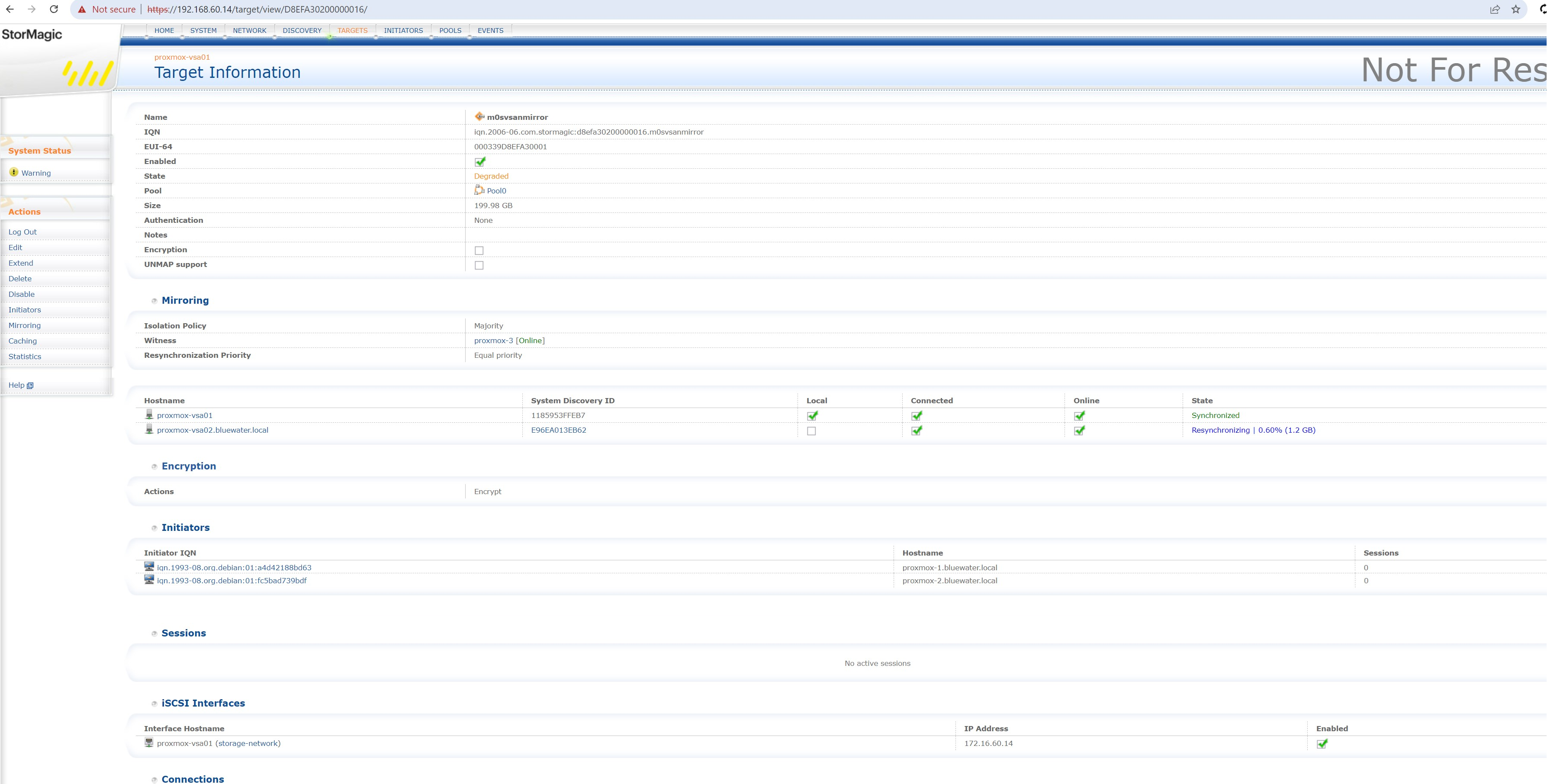The height and width of the screenshot is (784, 1547).
Task: Click the browser back arrow
Action: click(x=10, y=10)
